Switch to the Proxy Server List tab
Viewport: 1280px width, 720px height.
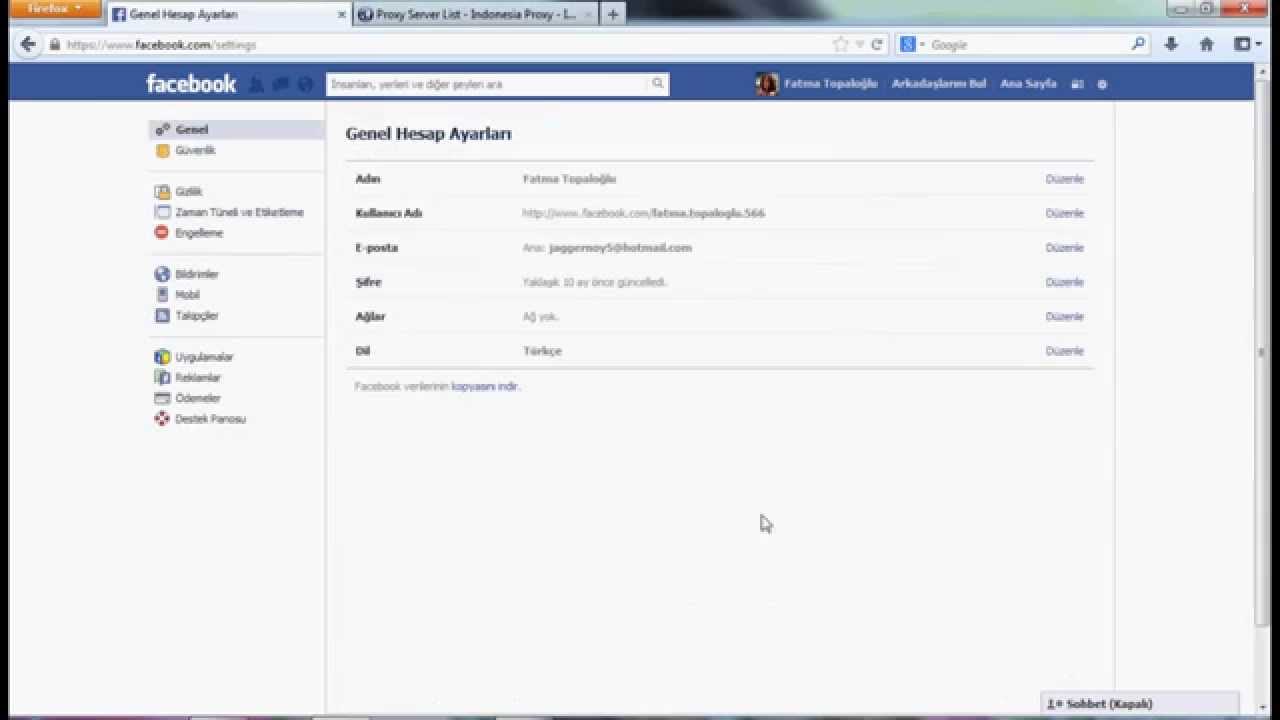[x=477, y=14]
